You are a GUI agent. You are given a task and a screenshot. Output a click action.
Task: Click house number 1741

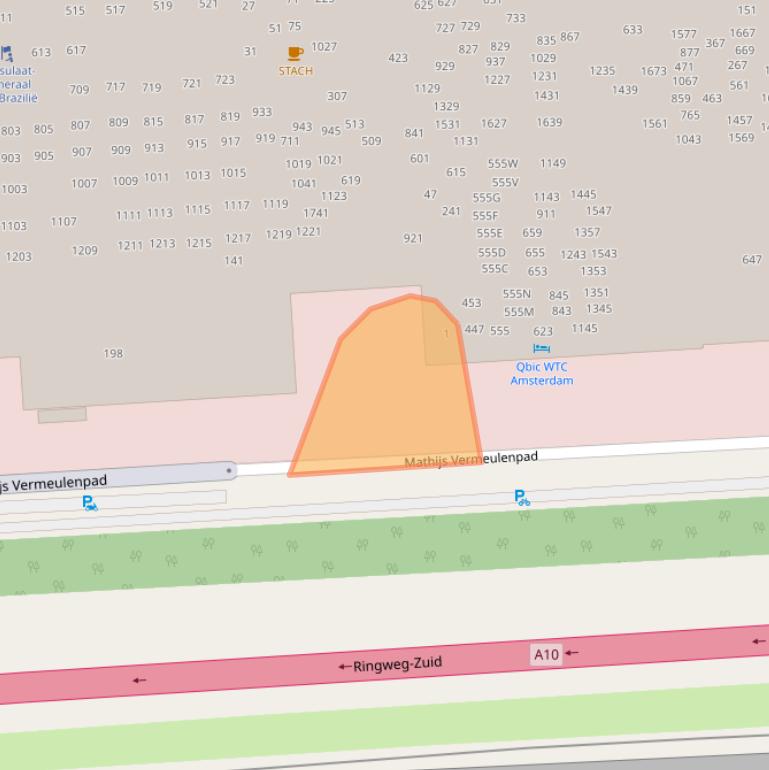tap(315, 213)
